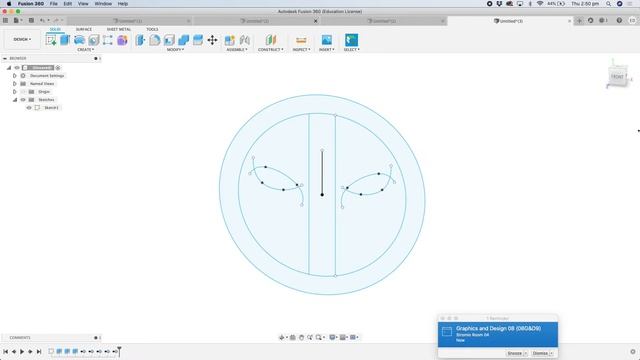Screen dimensions: 640x360
Task: Click the Redo arrow icon
Action: 56,20
